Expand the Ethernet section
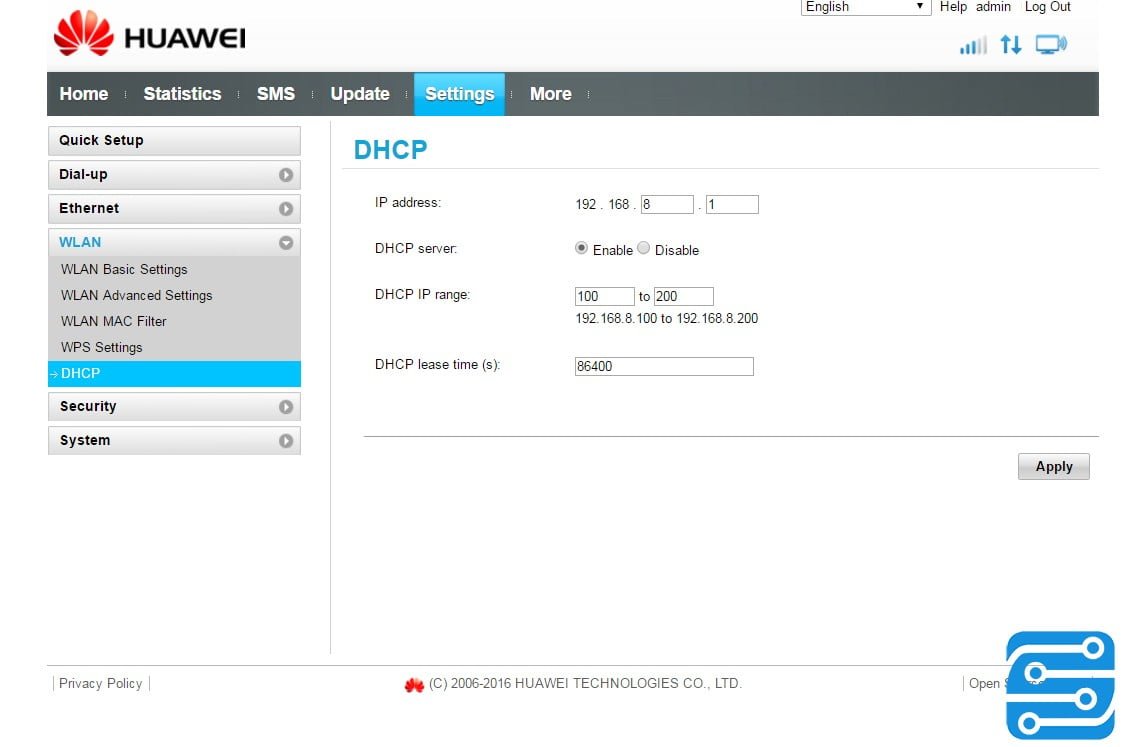This screenshot has width=1134, height=747. [x=288, y=208]
